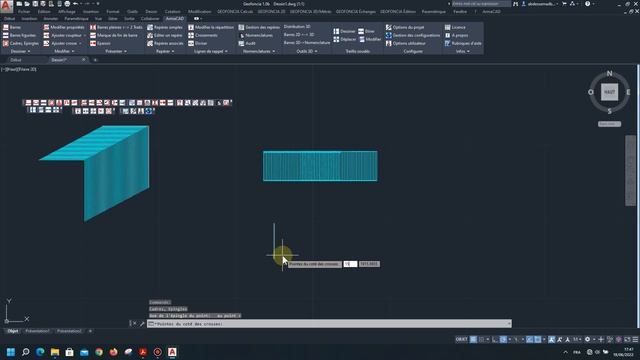Image resolution: width=640 pixels, height=360 pixels.
Task: Open Options du projet
Action: (x=404, y=27)
